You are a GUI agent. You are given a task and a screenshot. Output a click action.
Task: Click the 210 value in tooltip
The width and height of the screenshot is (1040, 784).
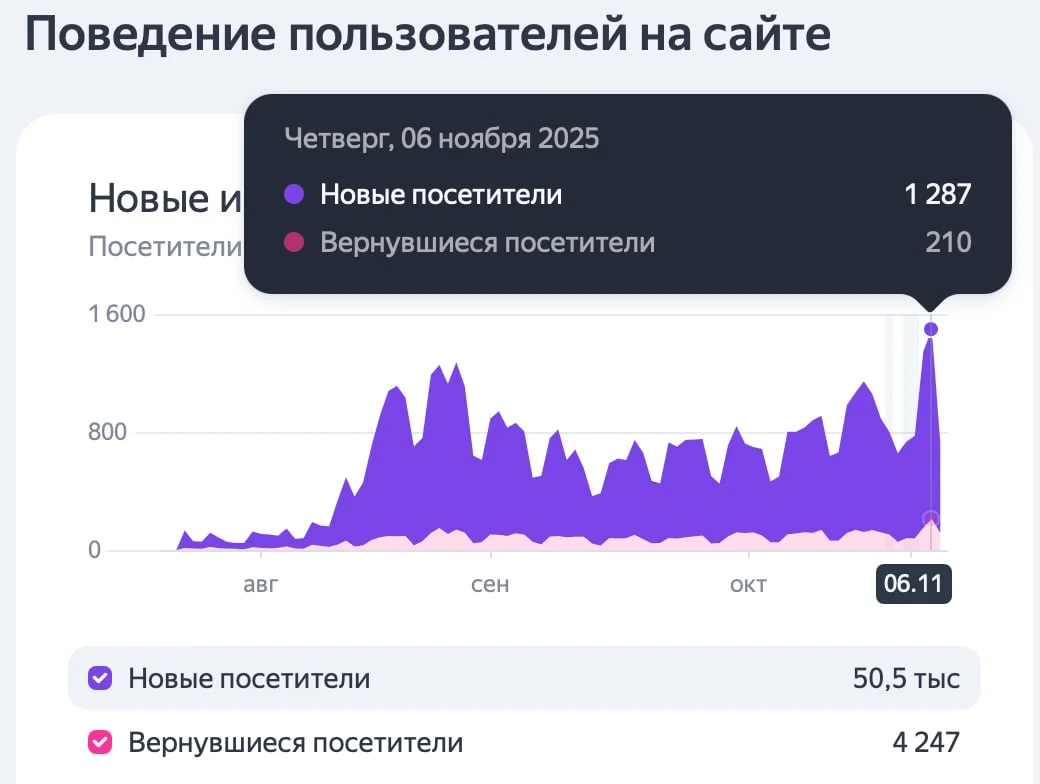click(947, 243)
